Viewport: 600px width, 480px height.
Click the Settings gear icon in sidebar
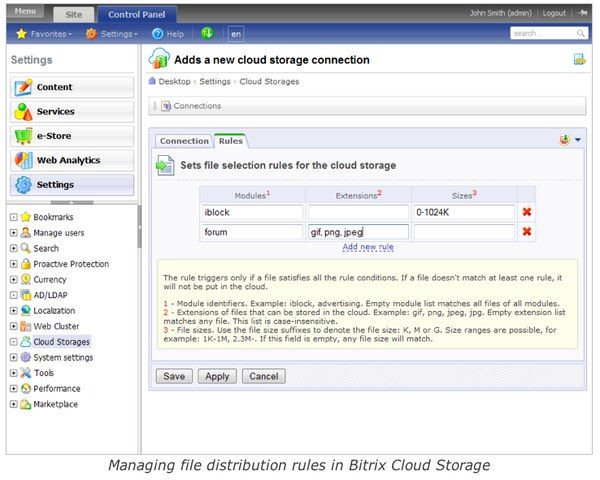pyautogui.click(x=23, y=184)
